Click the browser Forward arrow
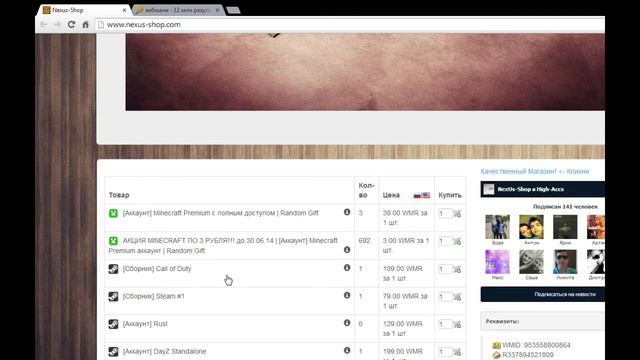Viewport: 640px width, 360px height. pyautogui.click(x=57, y=24)
